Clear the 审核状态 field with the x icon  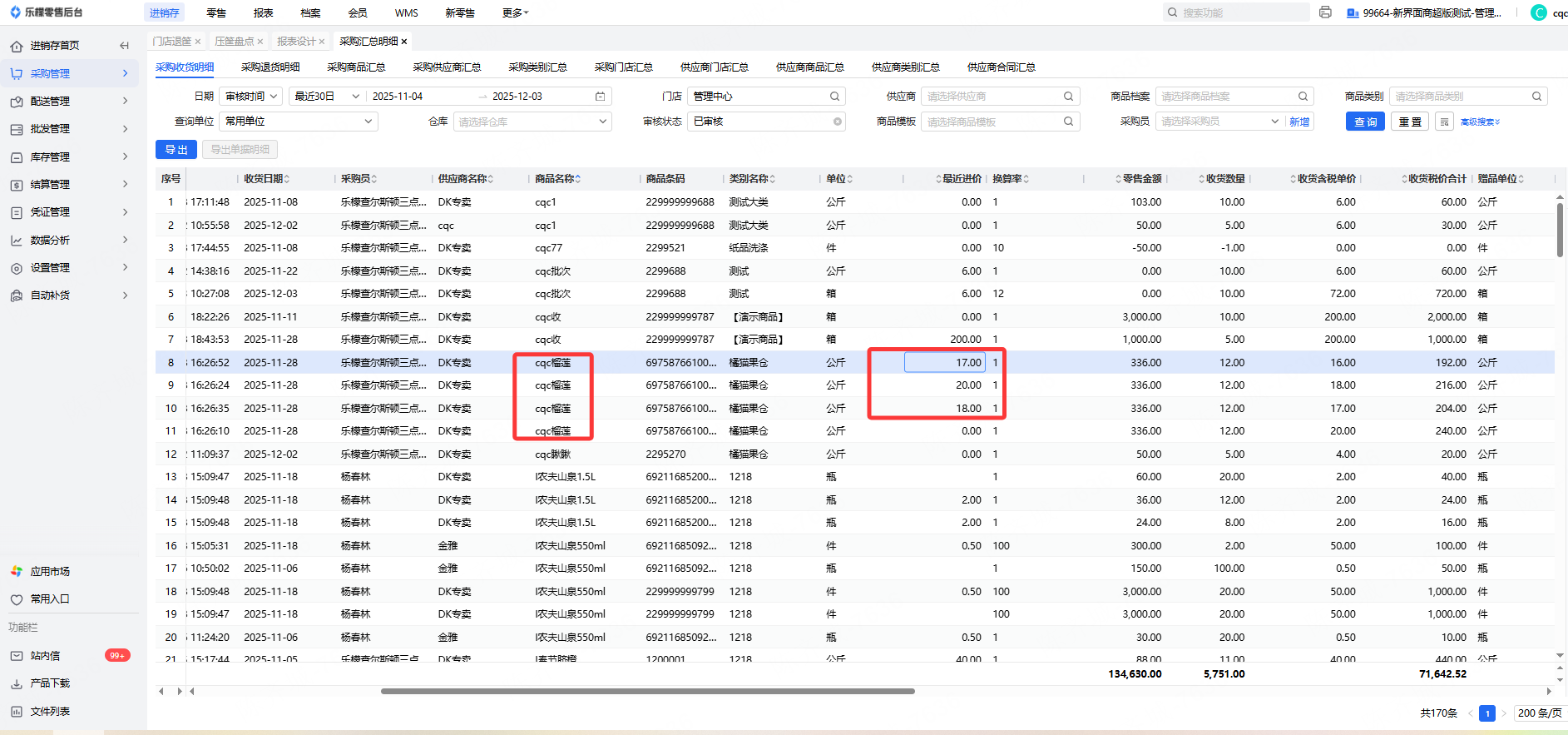coord(838,122)
